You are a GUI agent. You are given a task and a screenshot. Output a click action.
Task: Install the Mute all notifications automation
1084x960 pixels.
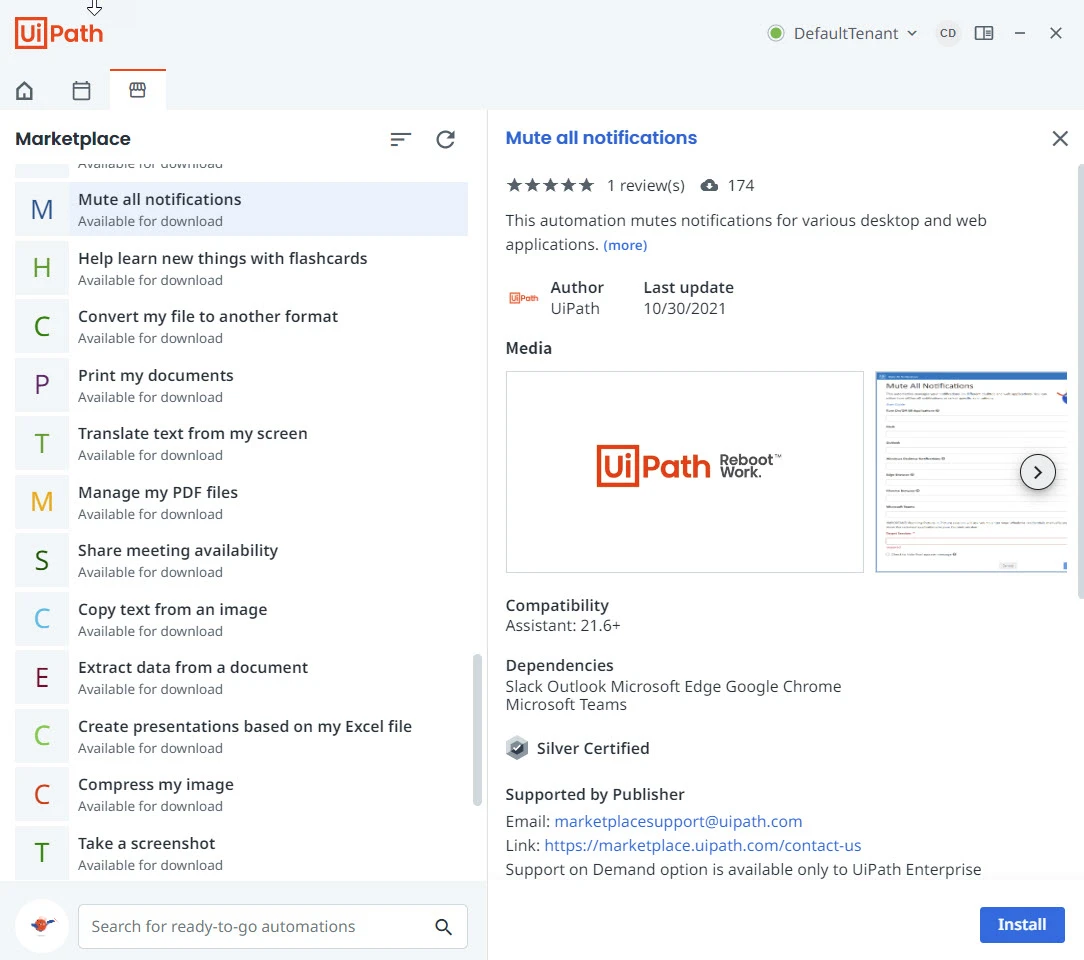coord(1022,925)
